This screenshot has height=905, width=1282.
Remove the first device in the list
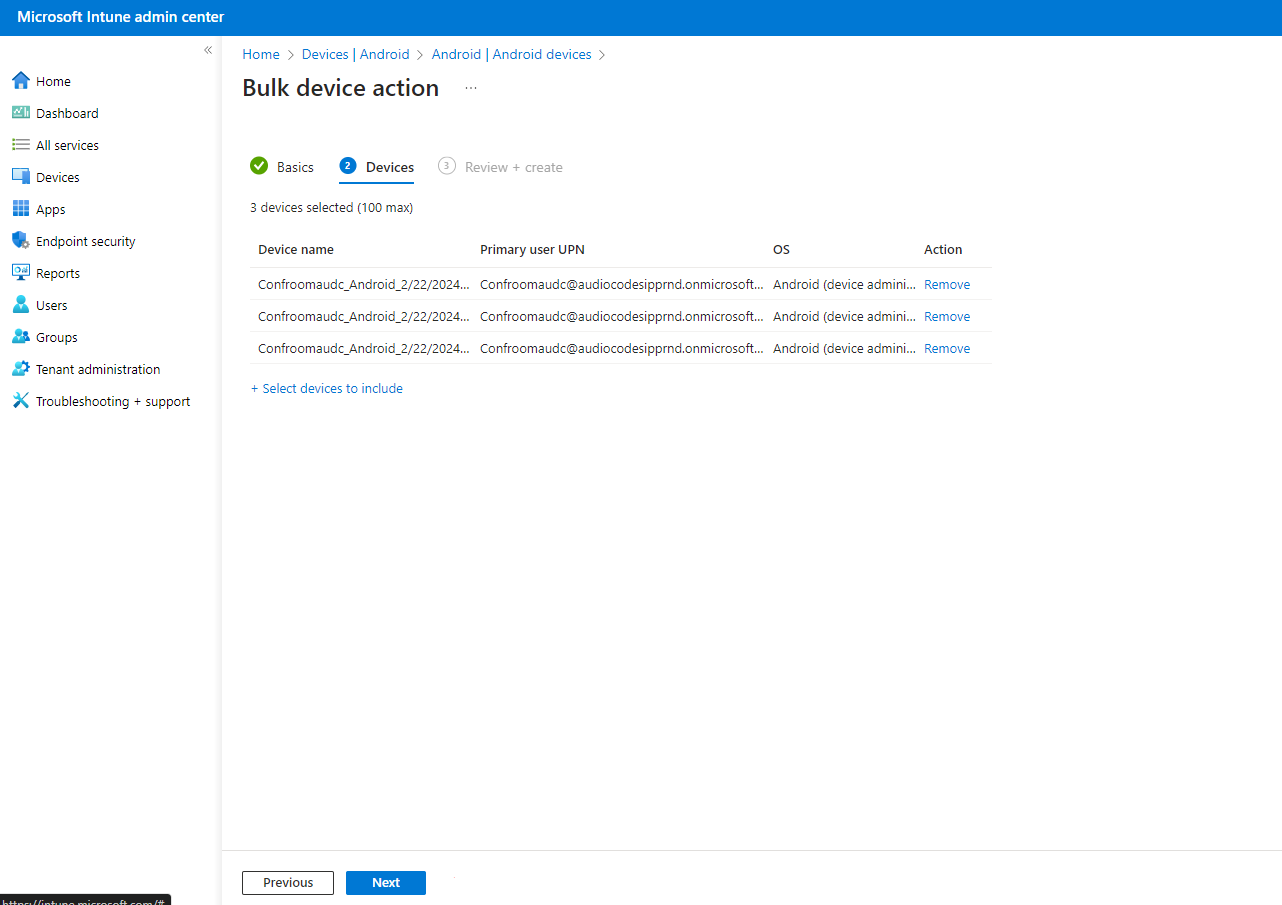point(947,284)
